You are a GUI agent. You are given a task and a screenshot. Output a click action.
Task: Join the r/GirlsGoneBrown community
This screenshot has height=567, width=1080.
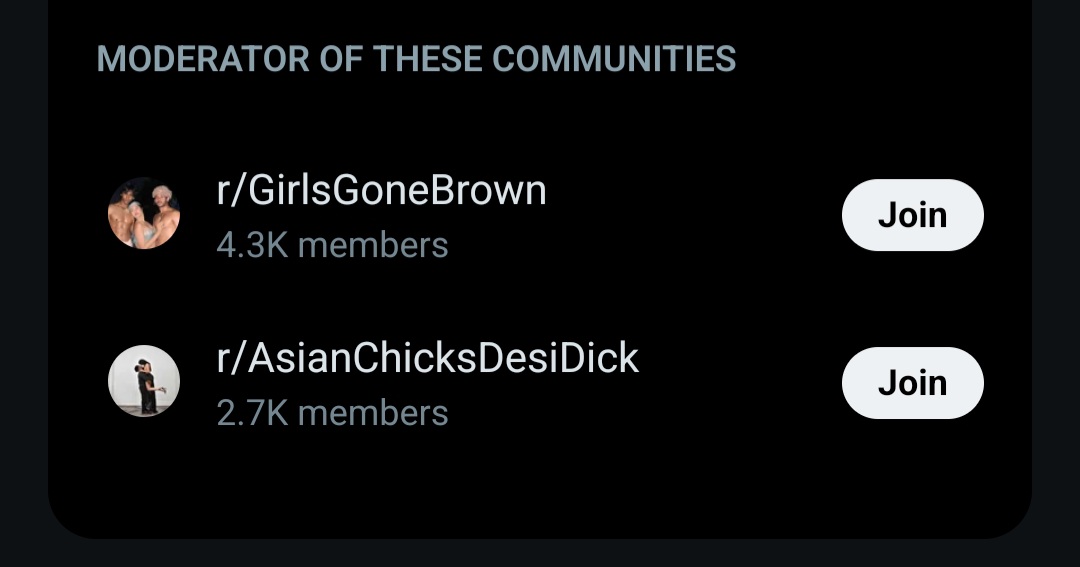[913, 215]
